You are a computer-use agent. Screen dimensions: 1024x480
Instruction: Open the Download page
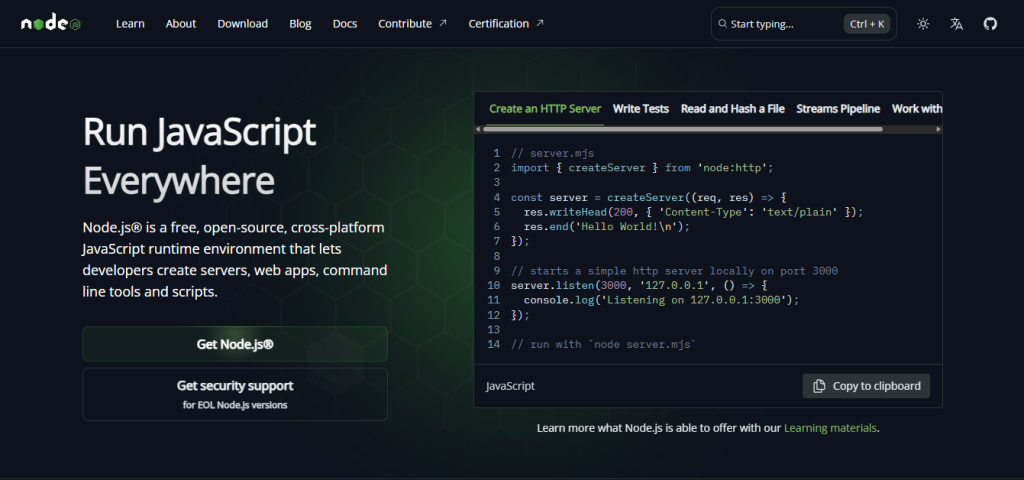click(242, 23)
